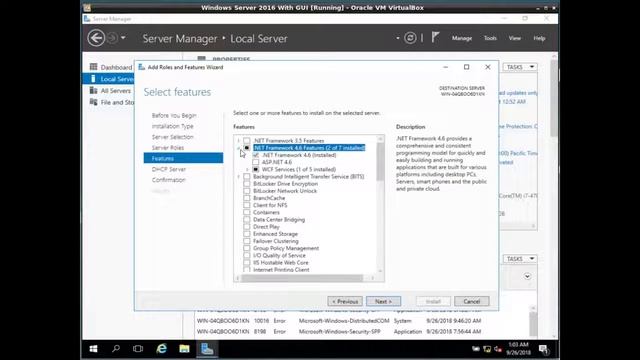Viewport: 640px width, 360px height.
Task: Open File Explorer from the taskbar
Action: pos(184,349)
